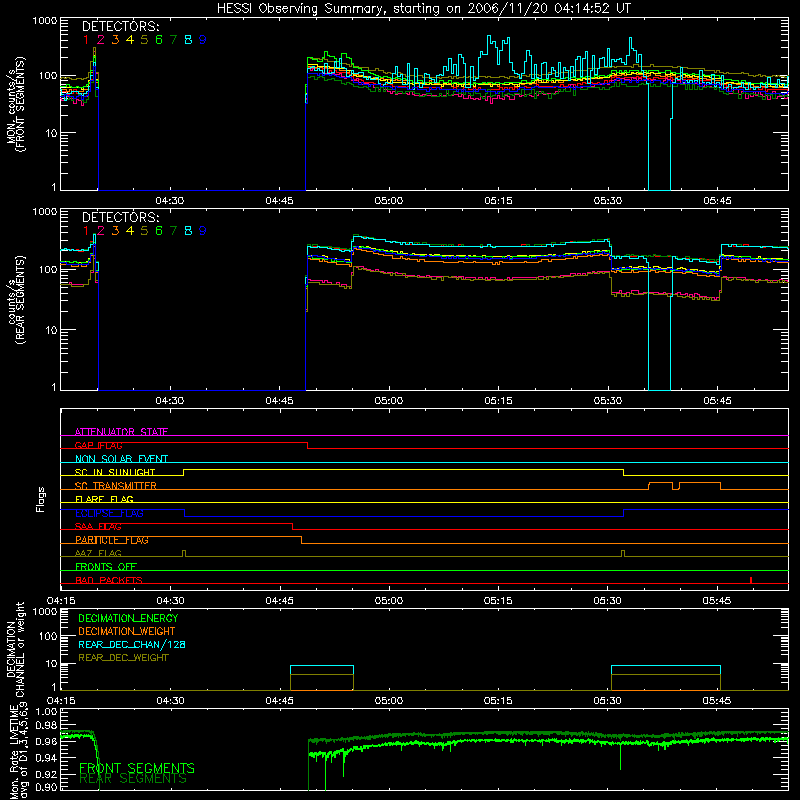Viewport: 800px width, 800px height.
Task: Select the ATTENUATOR_STATE flag label
Action: 121,432
